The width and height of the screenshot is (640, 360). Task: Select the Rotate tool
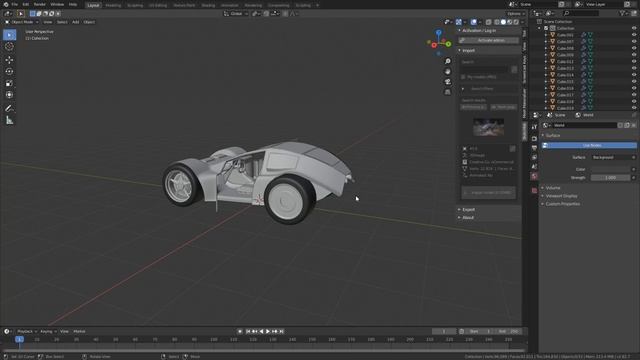point(9,71)
